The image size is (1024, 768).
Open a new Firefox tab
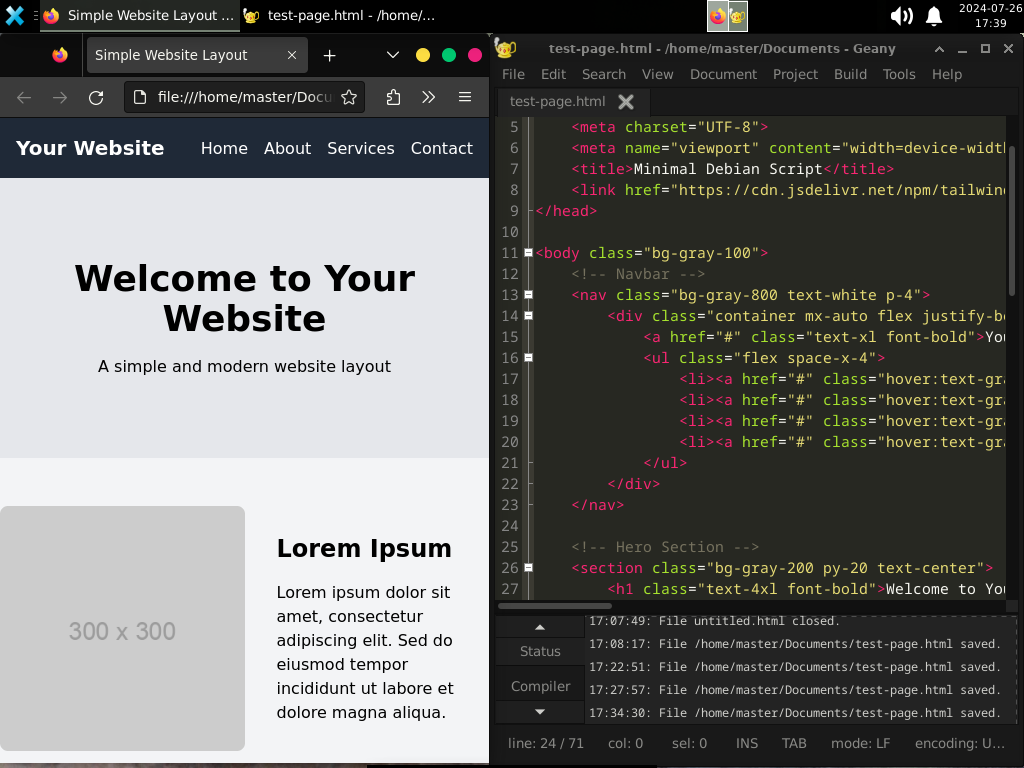[x=329, y=55]
